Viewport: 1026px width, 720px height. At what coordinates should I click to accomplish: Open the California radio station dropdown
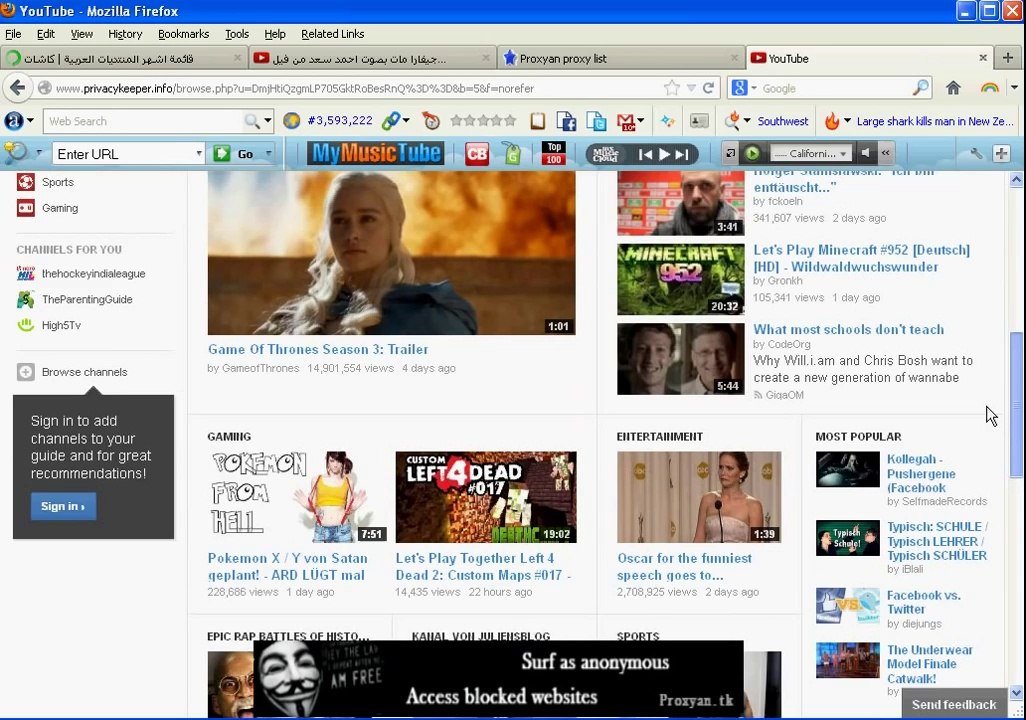843,154
